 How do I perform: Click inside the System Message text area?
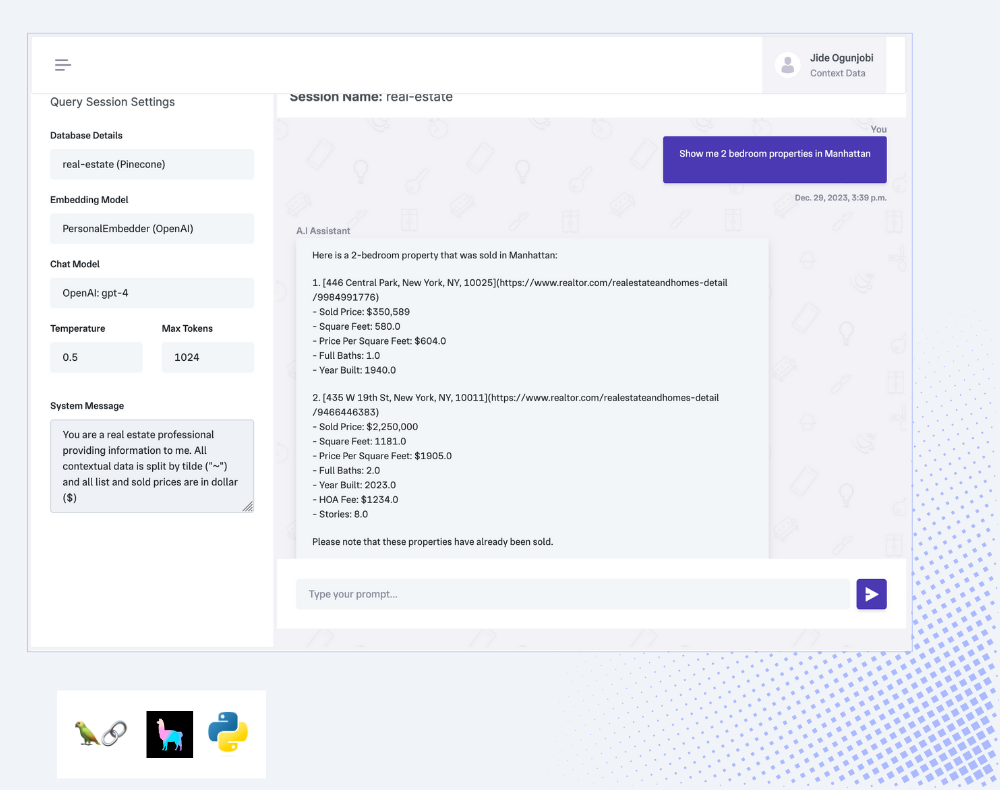pyautogui.click(x=152, y=466)
